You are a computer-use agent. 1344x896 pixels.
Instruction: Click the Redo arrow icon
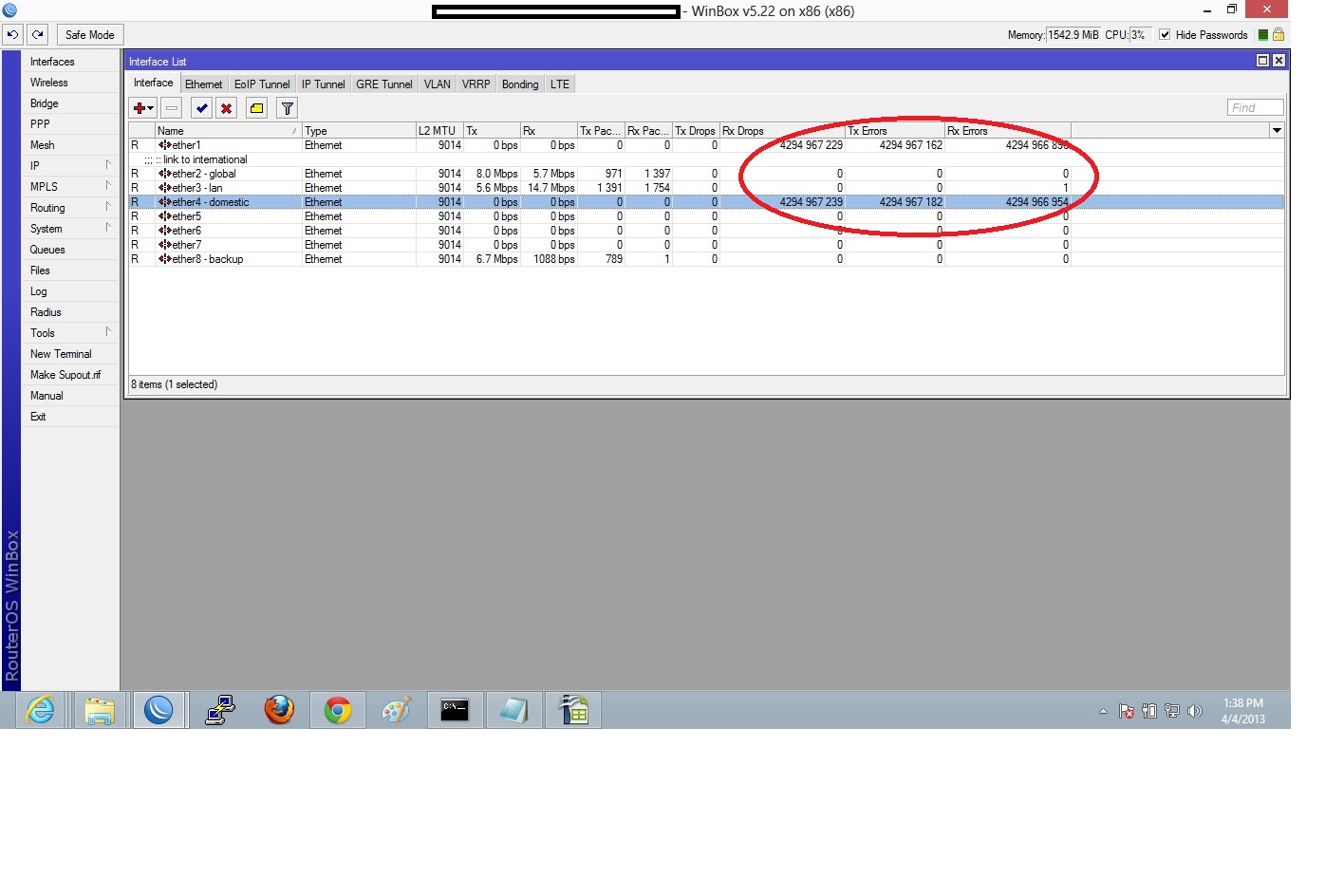point(38,35)
